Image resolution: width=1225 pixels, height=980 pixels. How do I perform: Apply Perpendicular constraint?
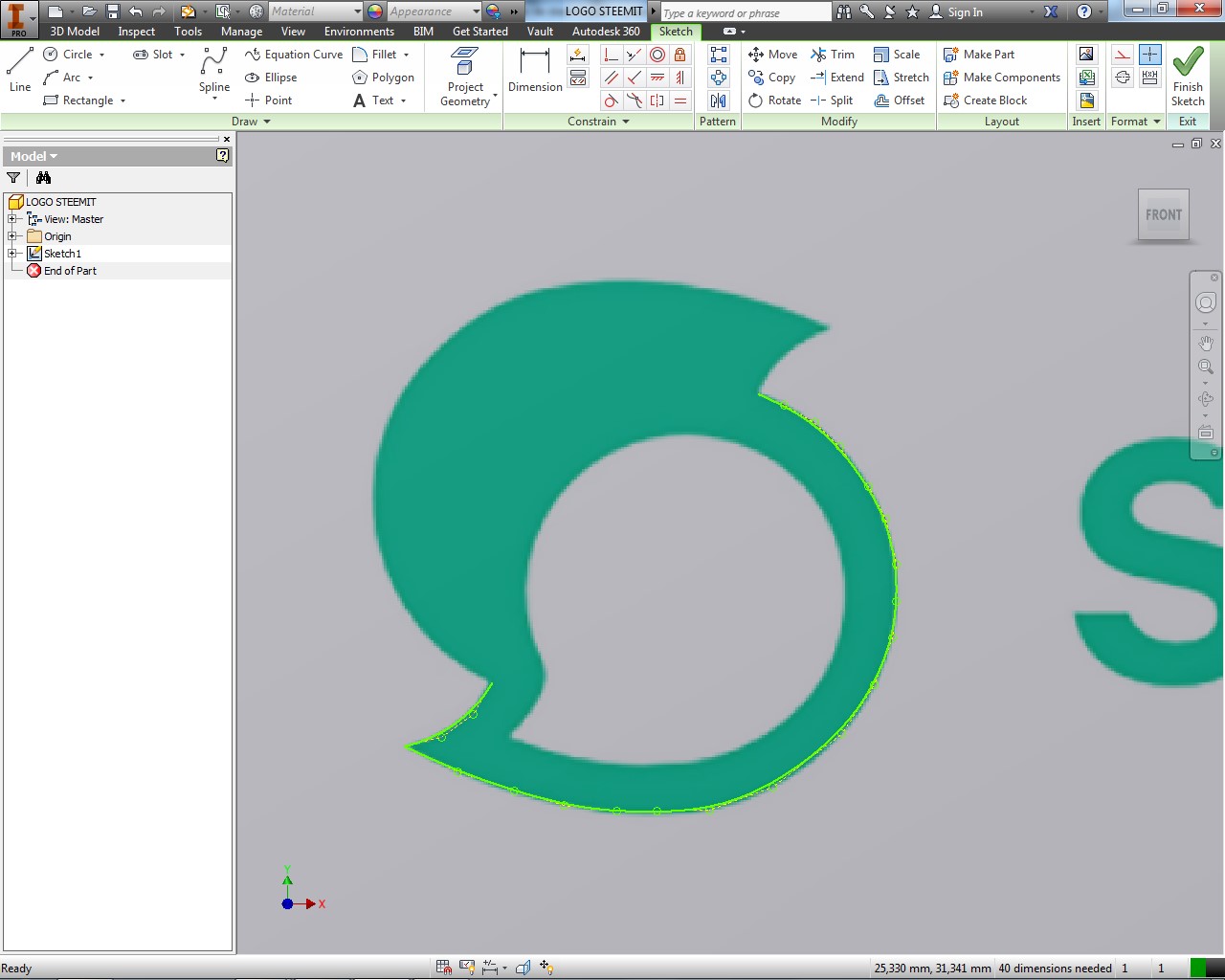coord(635,78)
